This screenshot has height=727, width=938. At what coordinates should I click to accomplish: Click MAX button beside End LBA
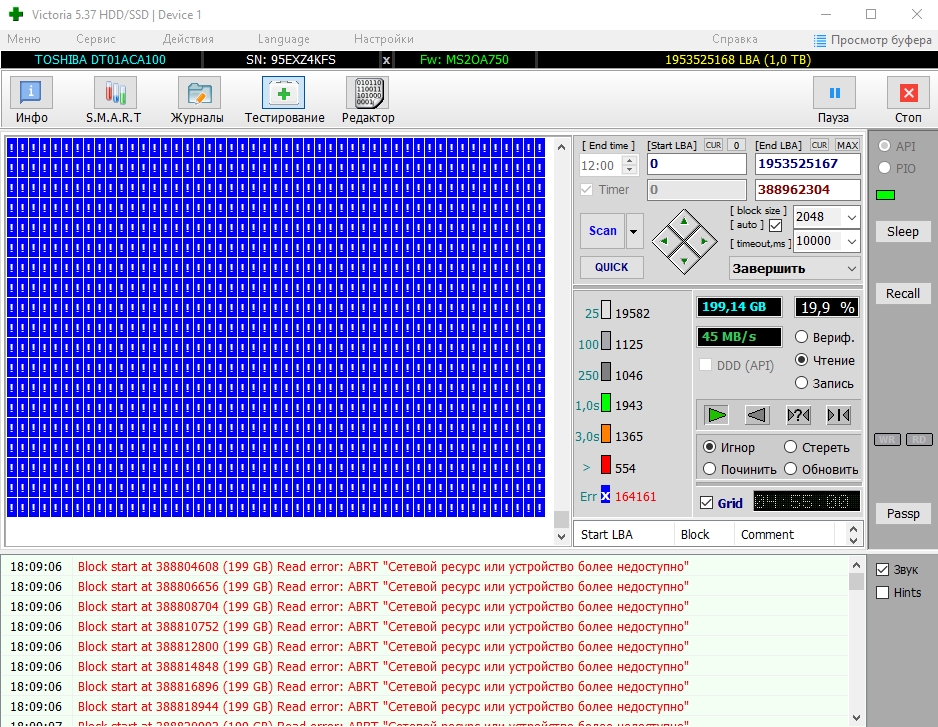click(848, 145)
